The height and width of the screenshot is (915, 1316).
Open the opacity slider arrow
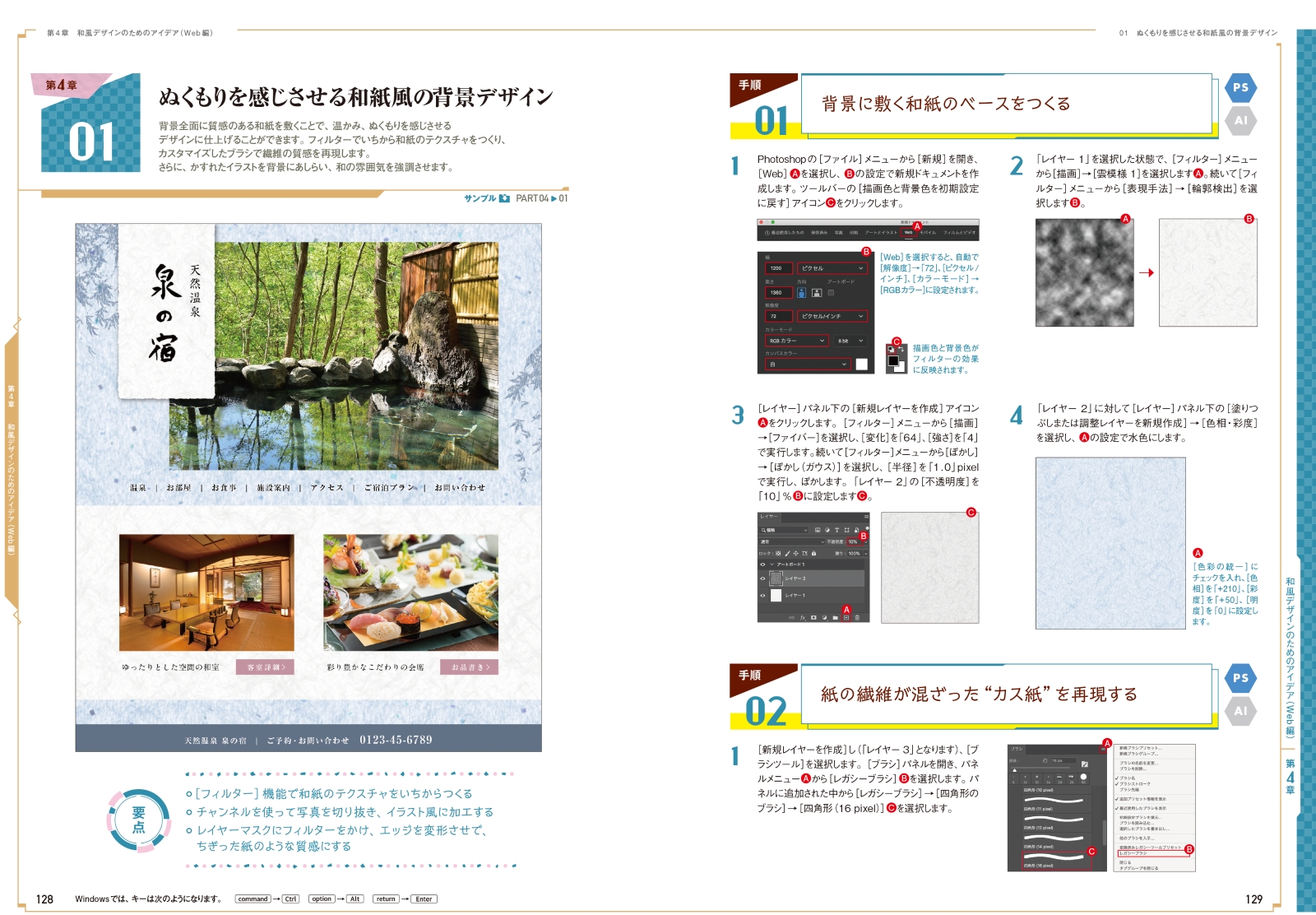(x=866, y=542)
